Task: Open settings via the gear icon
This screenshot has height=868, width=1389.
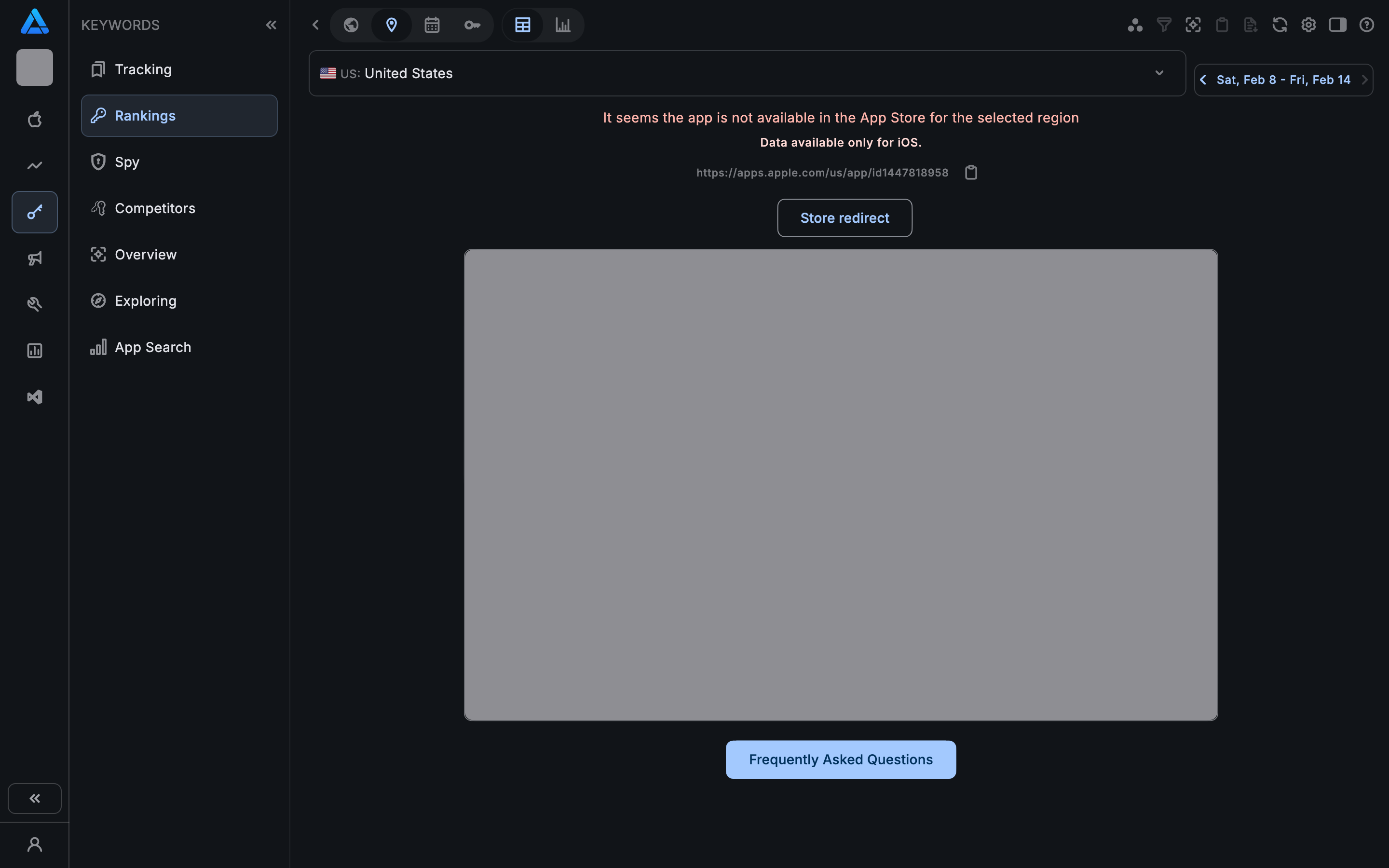Action: 1309,25
